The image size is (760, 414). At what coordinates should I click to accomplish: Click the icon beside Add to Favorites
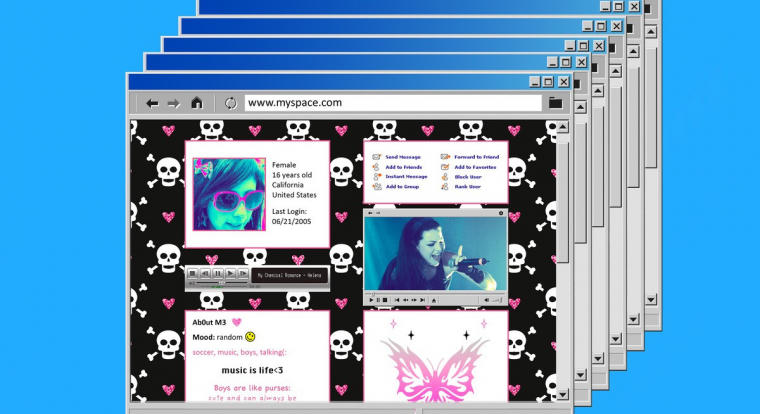point(445,167)
